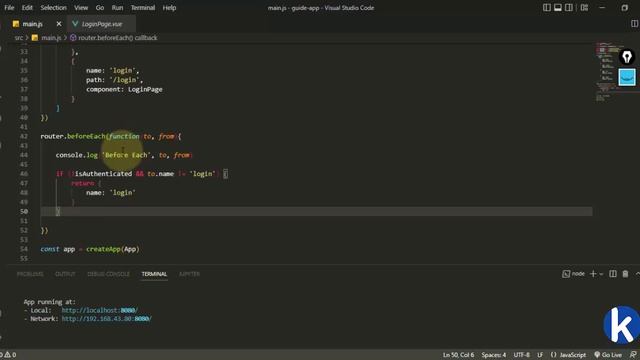Select line number 50 in gutter
Screen dimensions: 640x360
[x=24, y=211]
